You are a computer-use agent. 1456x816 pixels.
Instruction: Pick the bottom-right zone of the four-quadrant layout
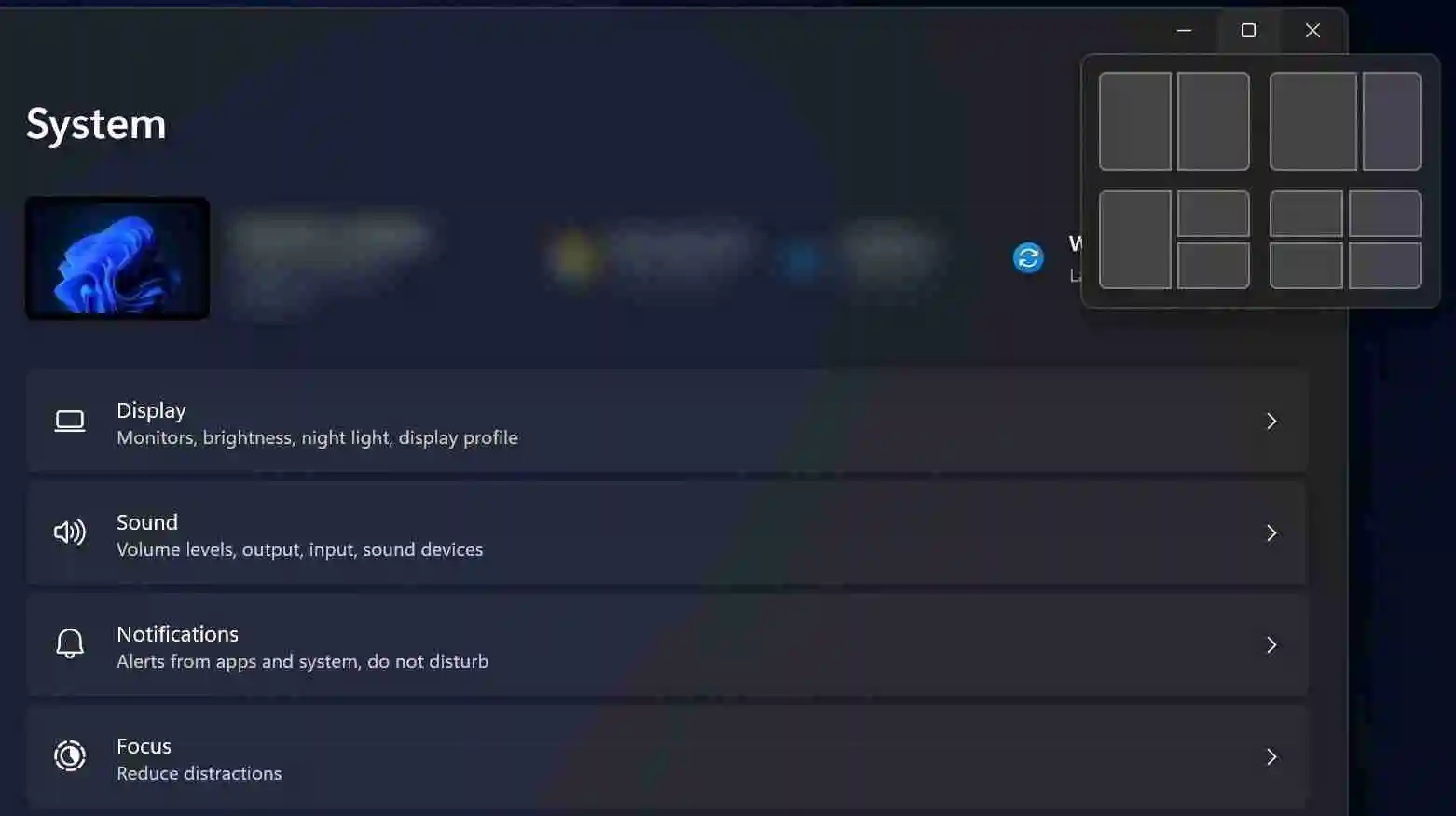pyautogui.click(x=1384, y=266)
